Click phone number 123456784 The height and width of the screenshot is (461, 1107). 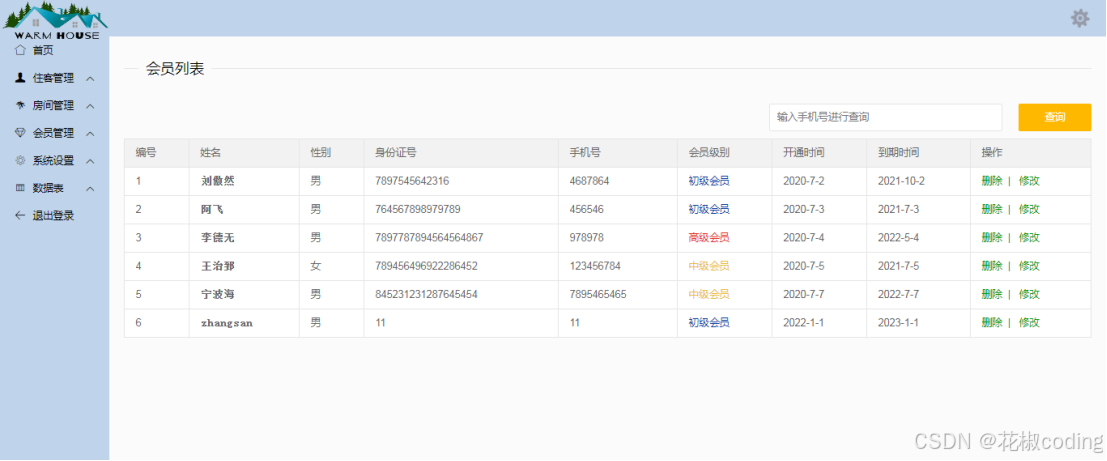coord(594,265)
